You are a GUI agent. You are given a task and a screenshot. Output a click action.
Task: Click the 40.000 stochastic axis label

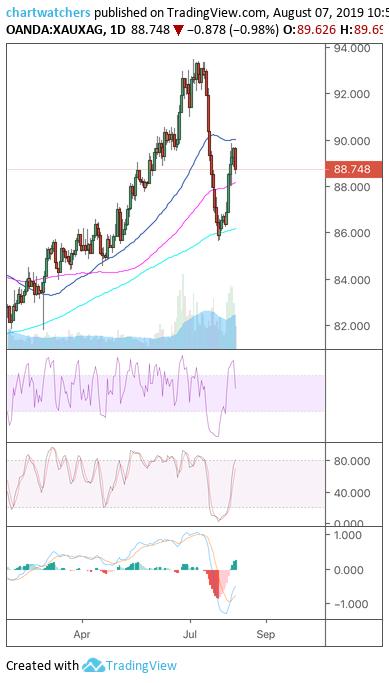click(x=351, y=493)
